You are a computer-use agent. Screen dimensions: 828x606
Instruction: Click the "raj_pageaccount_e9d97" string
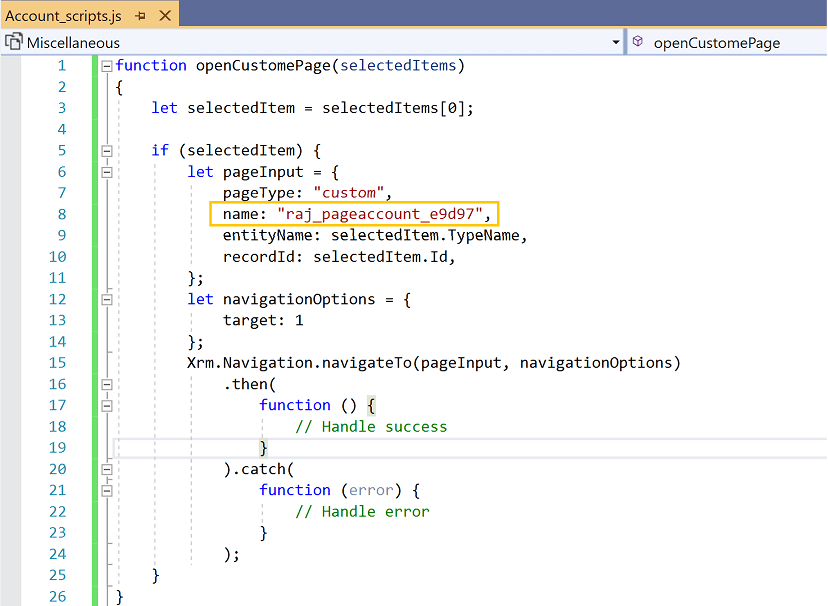(x=380, y=214)
